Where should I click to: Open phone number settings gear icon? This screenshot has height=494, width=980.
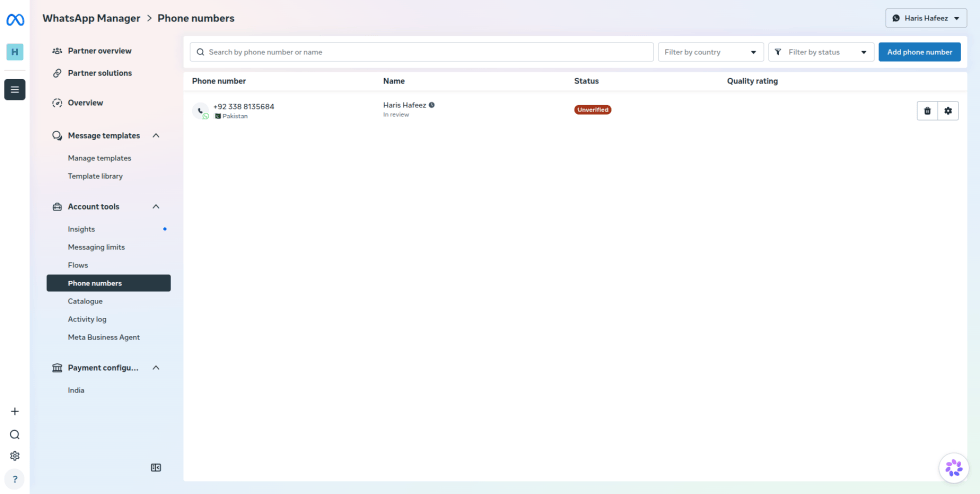(948, 111)
